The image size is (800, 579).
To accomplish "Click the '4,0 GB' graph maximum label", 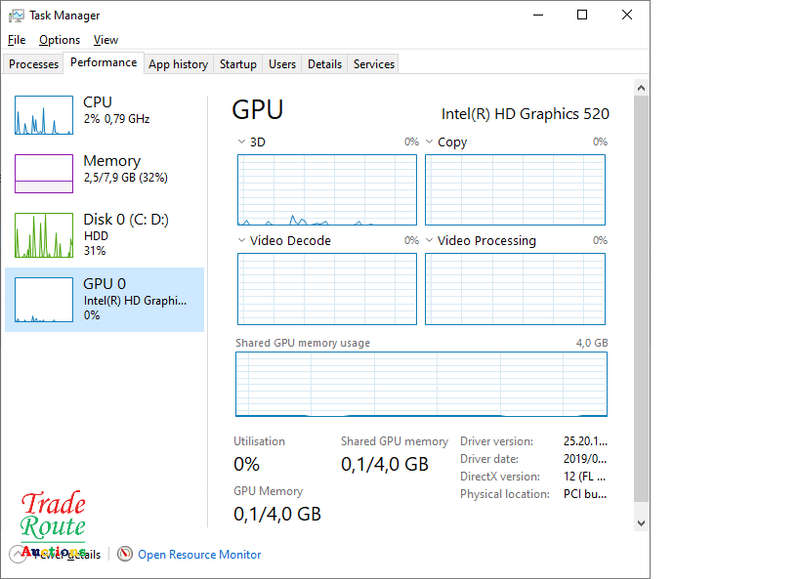I will click(x=592, y=343).
